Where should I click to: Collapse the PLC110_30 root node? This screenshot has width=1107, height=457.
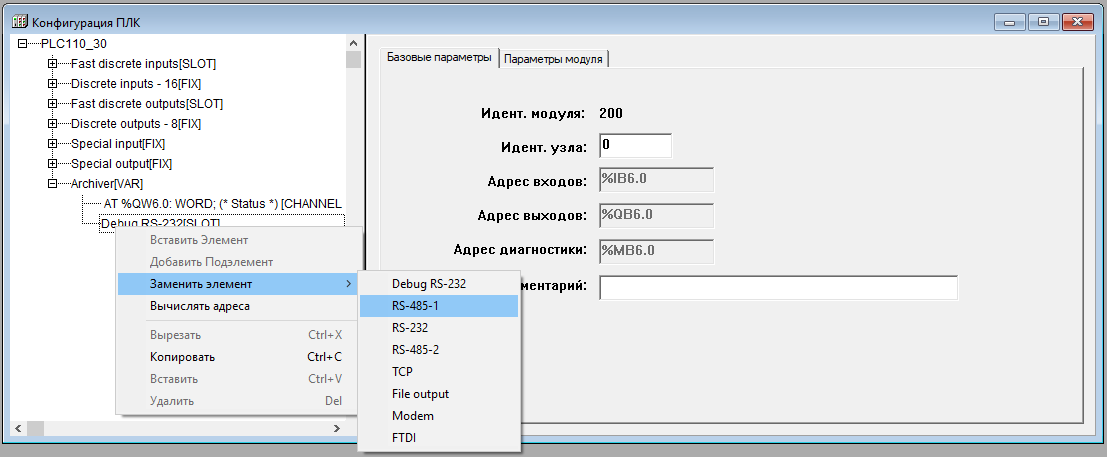pos(22,44)
